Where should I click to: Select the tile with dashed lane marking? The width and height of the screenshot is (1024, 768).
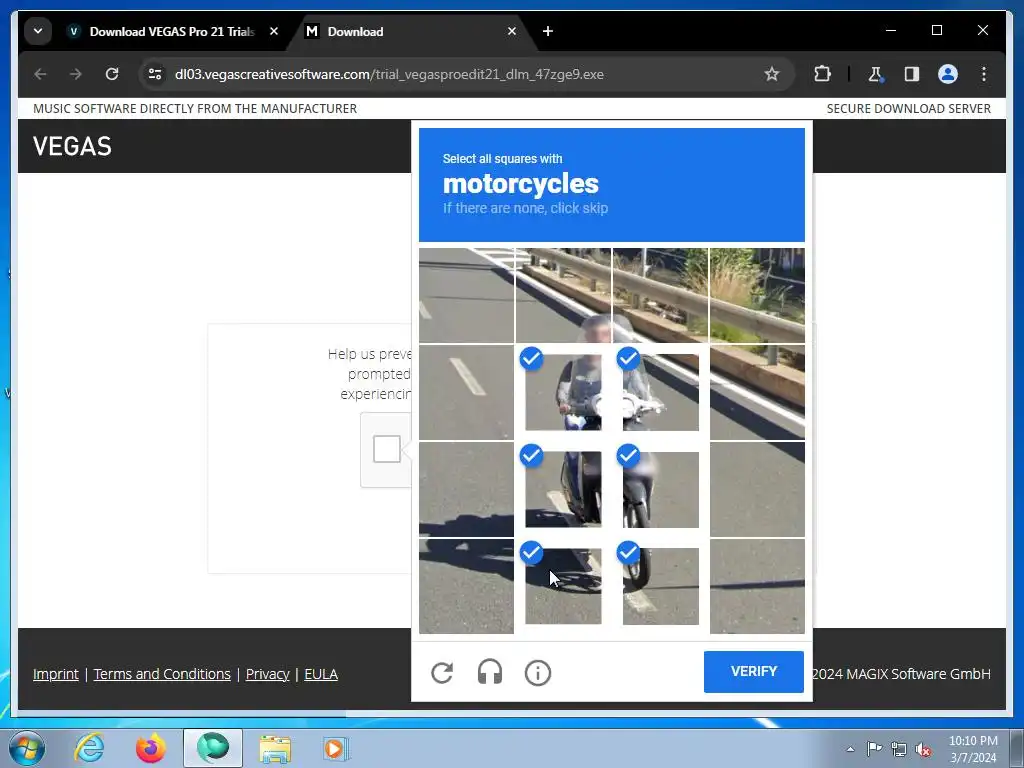tap(466, 392)
